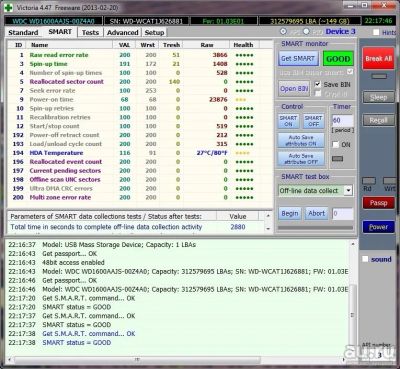Click the red Passp button

click(x=378, y=203)
